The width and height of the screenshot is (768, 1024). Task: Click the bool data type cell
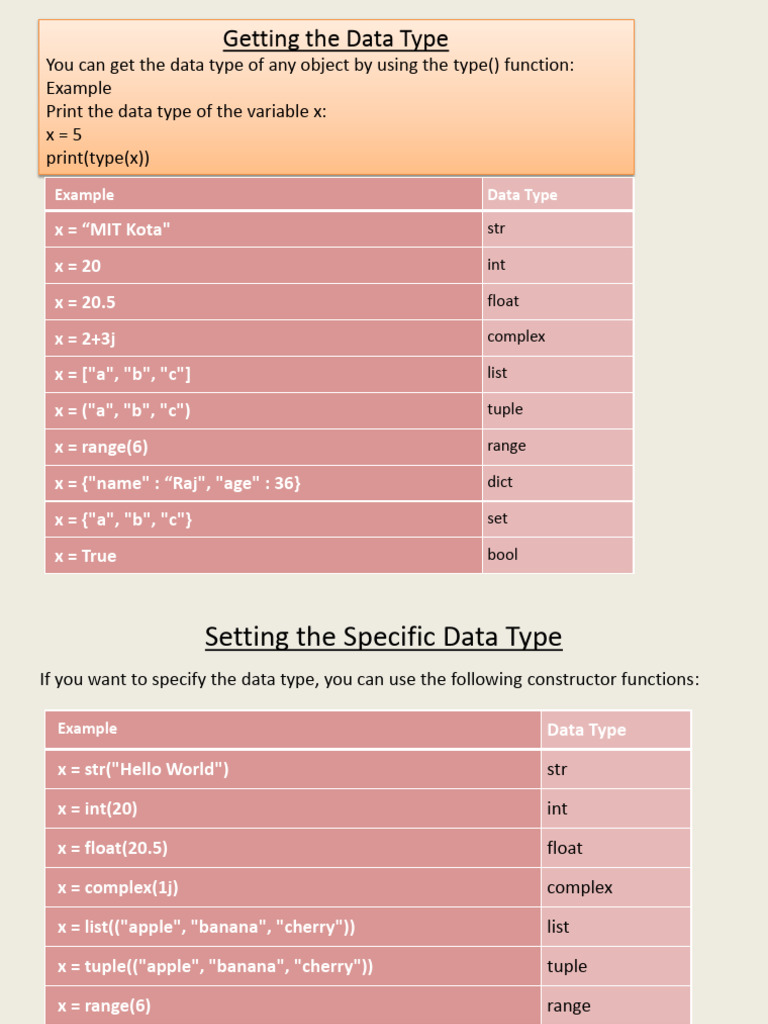[x=558, y=556]
